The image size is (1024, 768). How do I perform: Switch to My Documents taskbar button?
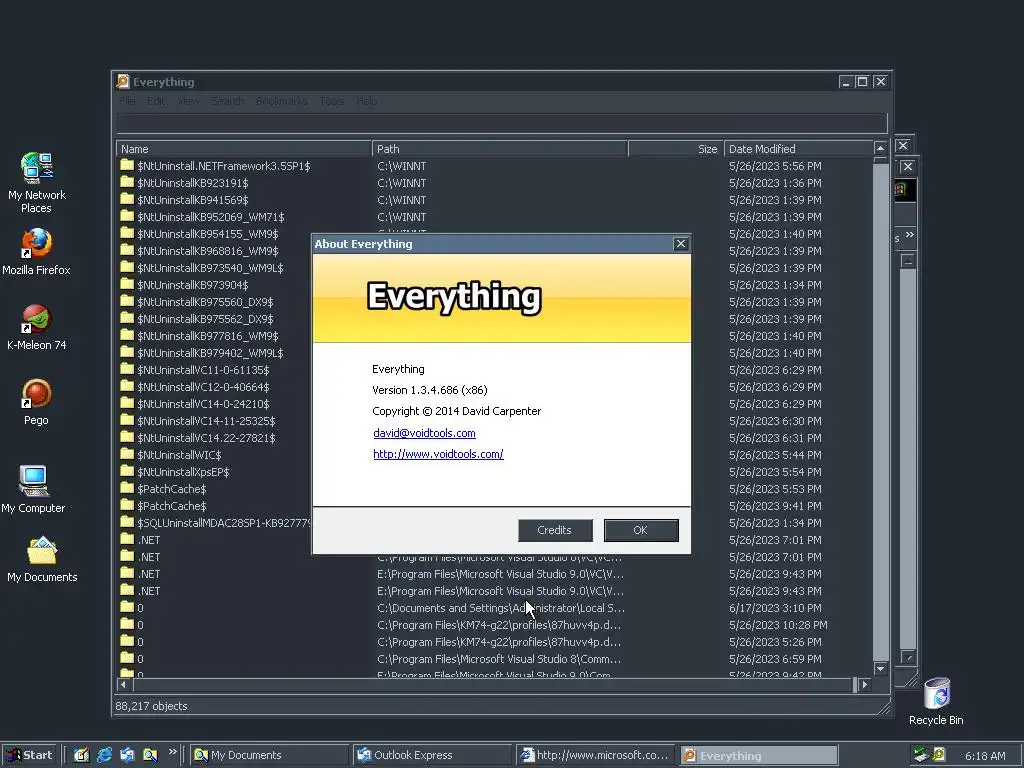(270, 755)
